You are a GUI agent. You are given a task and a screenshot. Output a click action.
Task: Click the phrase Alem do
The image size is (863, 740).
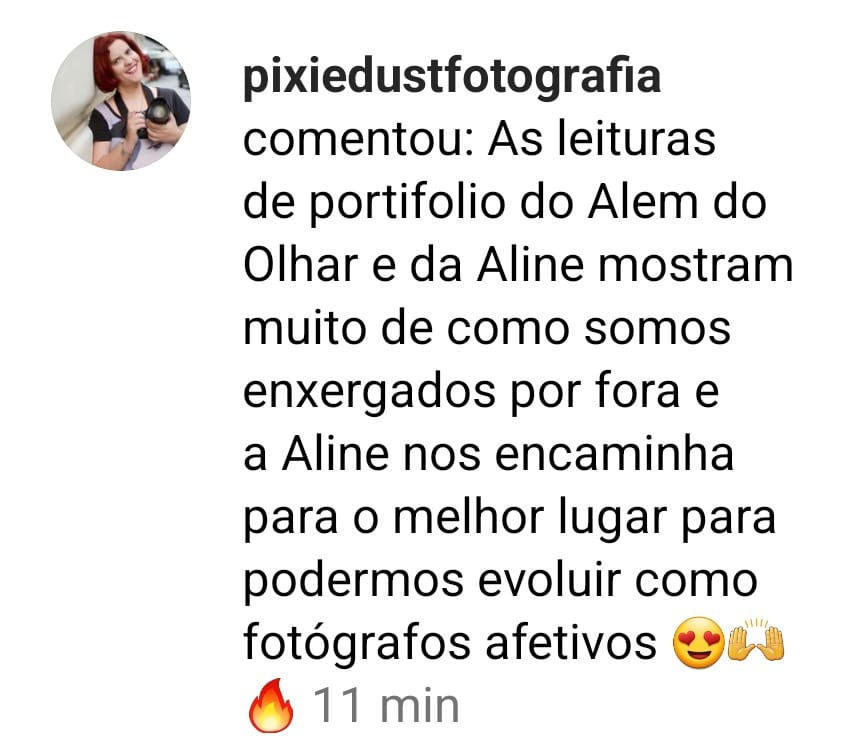[x=676, y=202]
